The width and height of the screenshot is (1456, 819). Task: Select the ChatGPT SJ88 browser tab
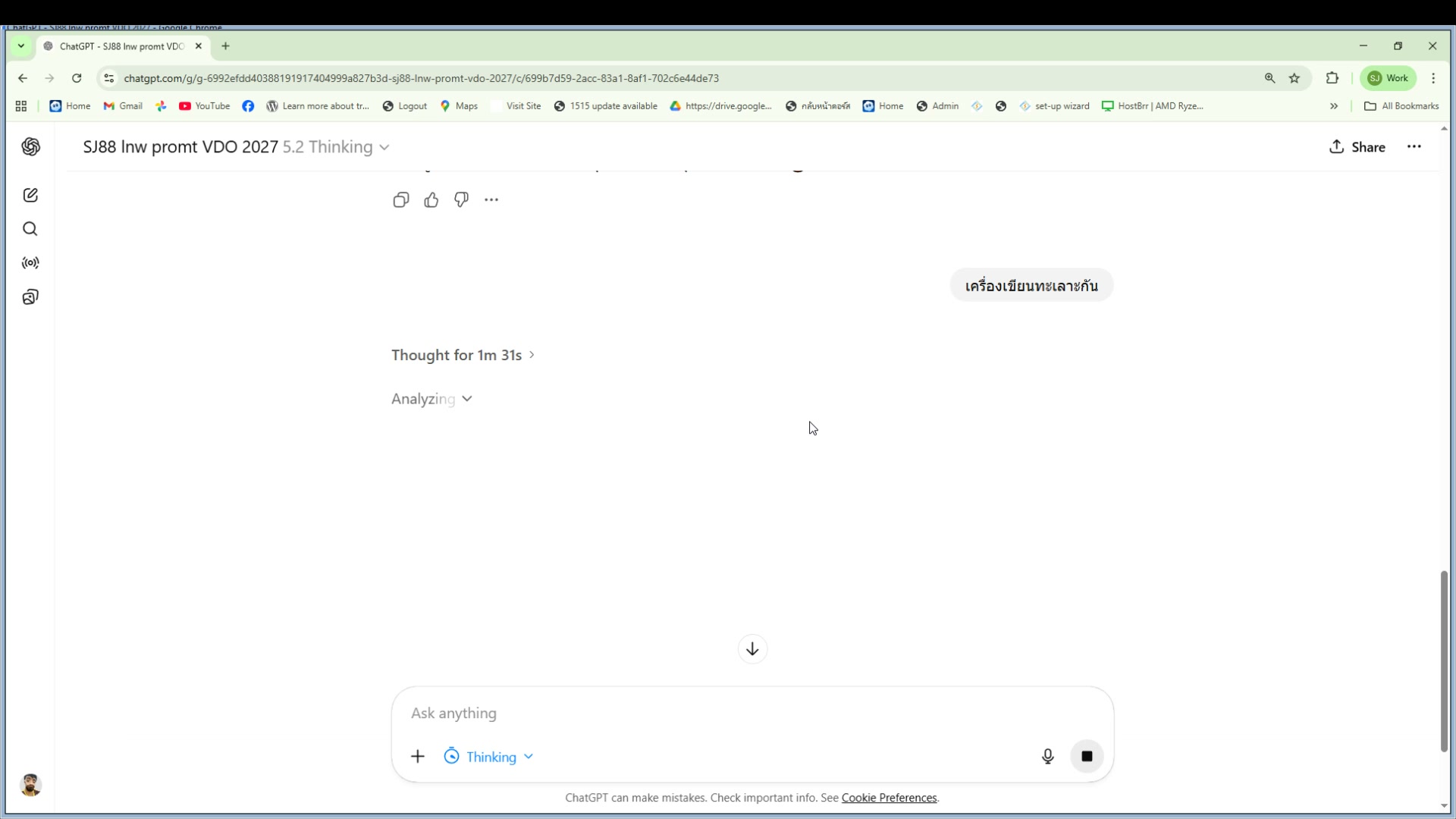click(x=121, y=46)
